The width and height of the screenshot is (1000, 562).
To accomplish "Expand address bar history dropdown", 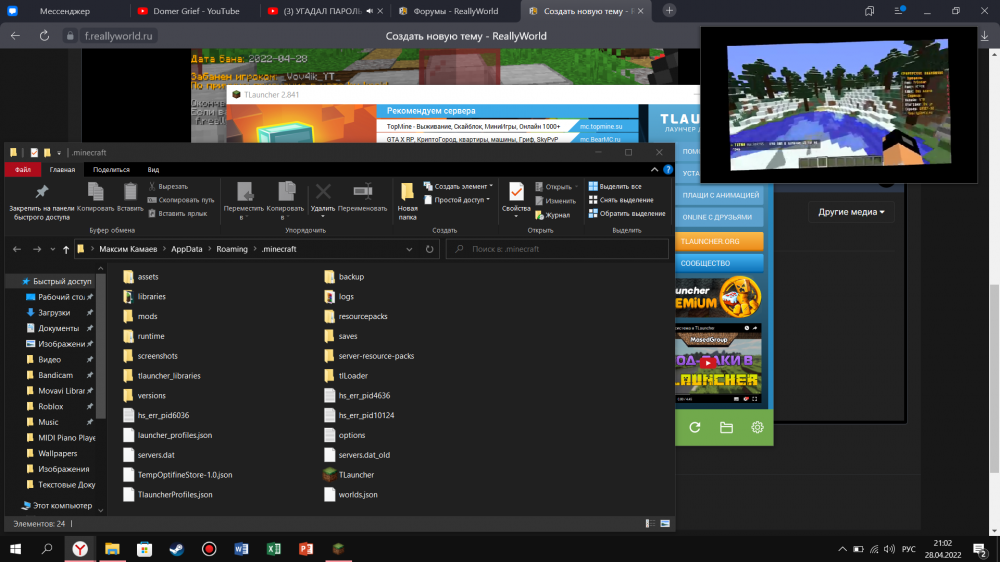I will coord(409,249).
